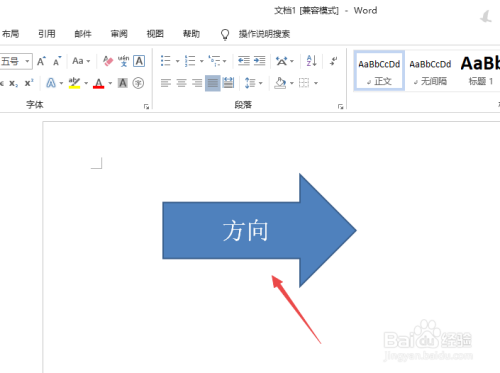Apply text effects glowing A icon
This screenshot has width=500, height=373.
(51, 83)
